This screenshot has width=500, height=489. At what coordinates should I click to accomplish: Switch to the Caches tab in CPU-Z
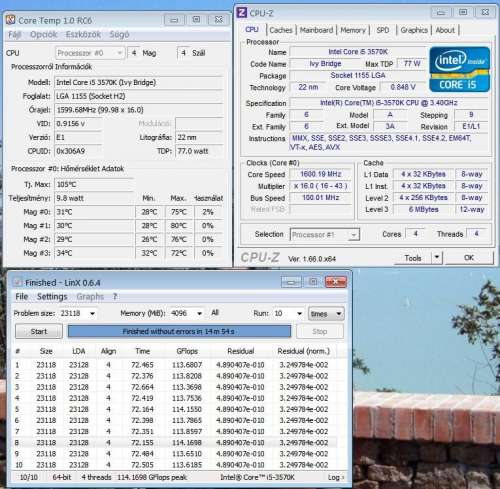pos(281,30)
